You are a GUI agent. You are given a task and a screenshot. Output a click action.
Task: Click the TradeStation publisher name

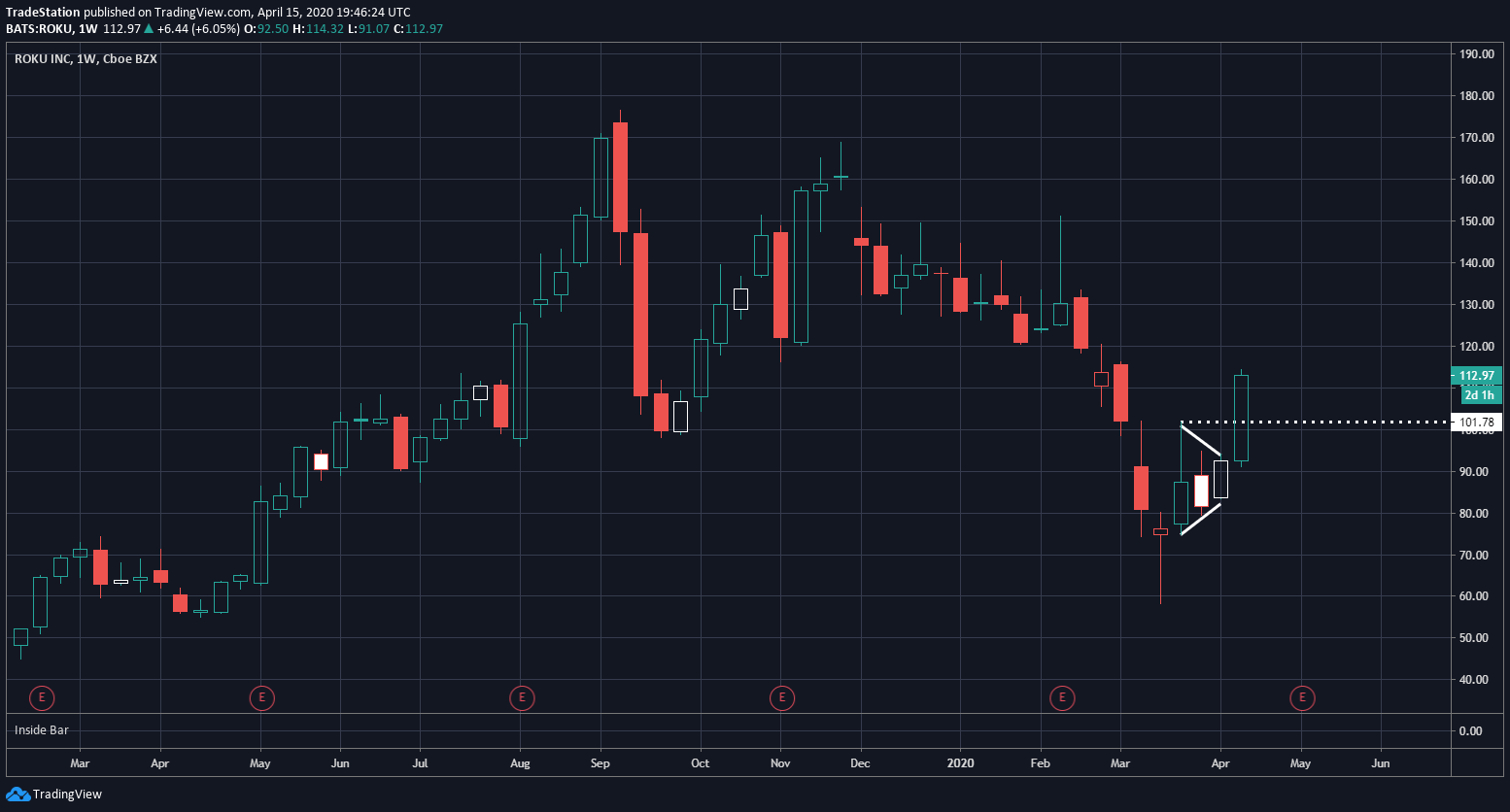point(44,13)
